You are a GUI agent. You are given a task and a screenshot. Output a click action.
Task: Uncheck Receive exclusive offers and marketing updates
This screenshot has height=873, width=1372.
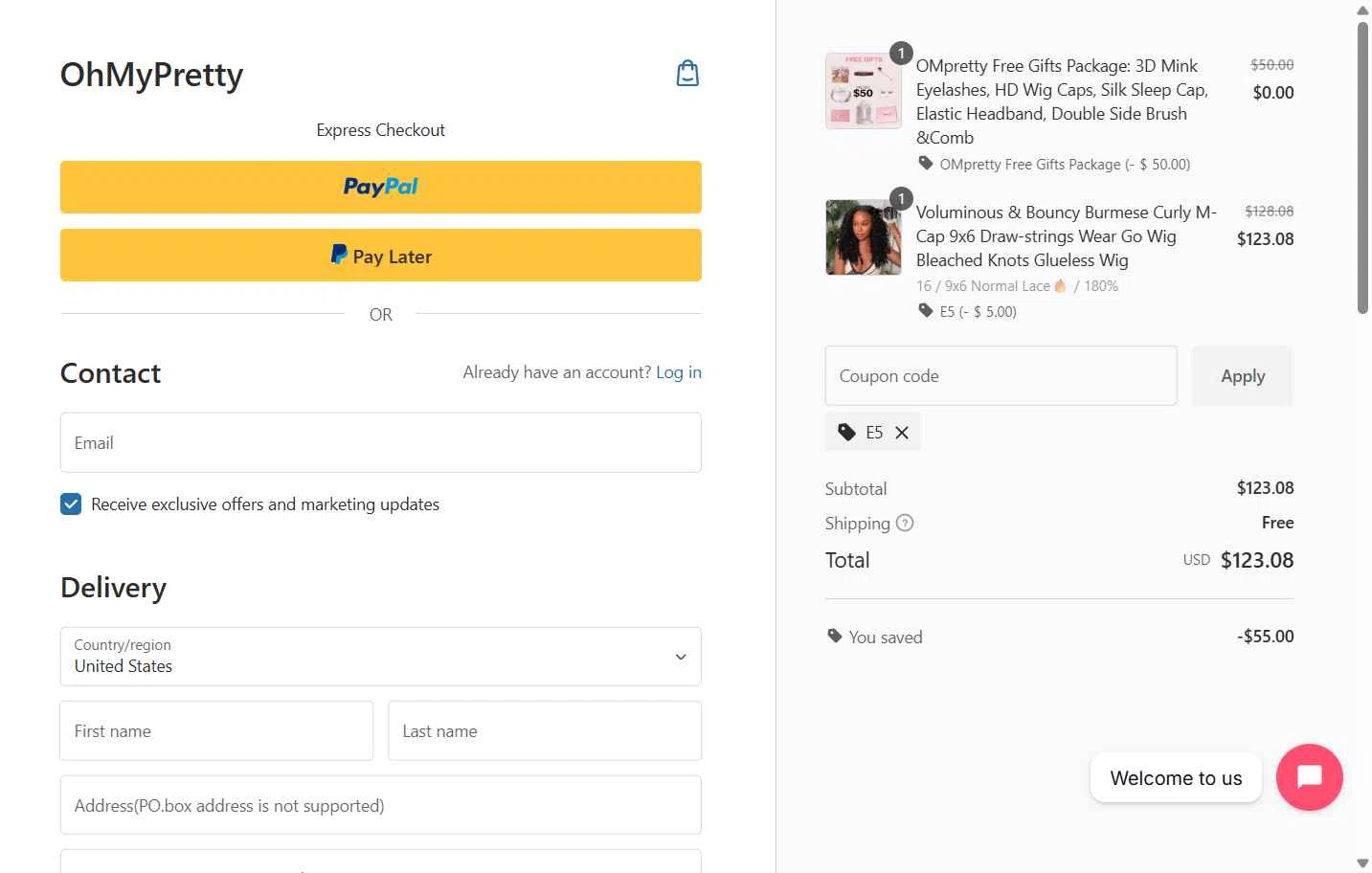71,504
